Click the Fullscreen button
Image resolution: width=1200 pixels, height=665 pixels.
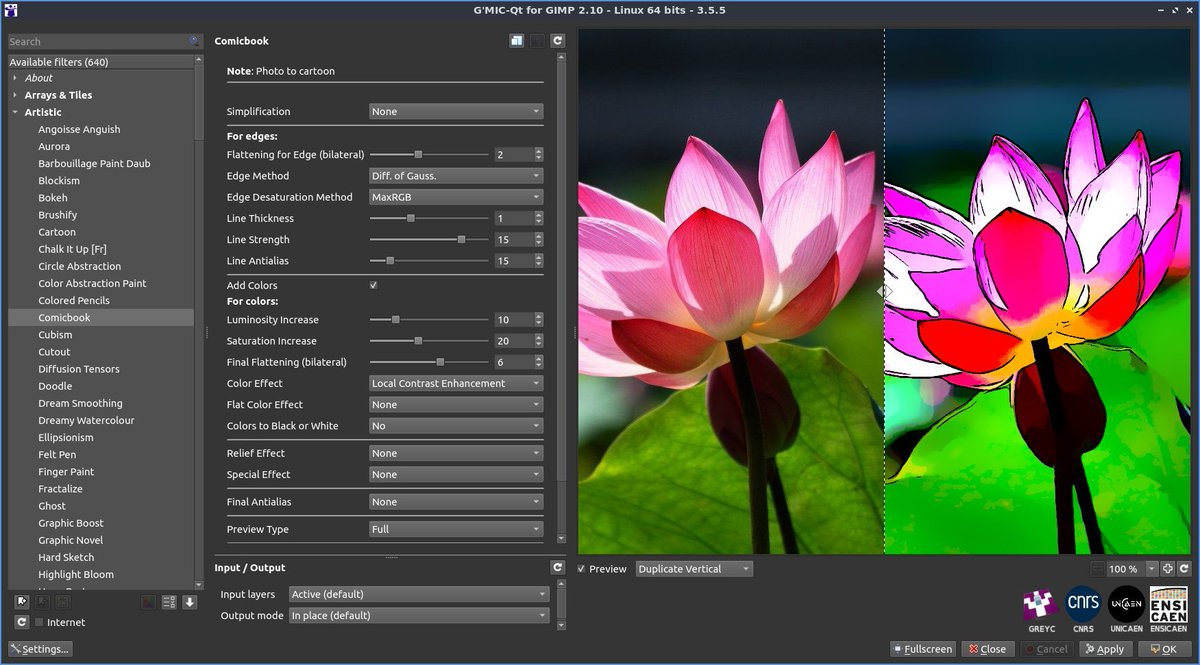922,649
